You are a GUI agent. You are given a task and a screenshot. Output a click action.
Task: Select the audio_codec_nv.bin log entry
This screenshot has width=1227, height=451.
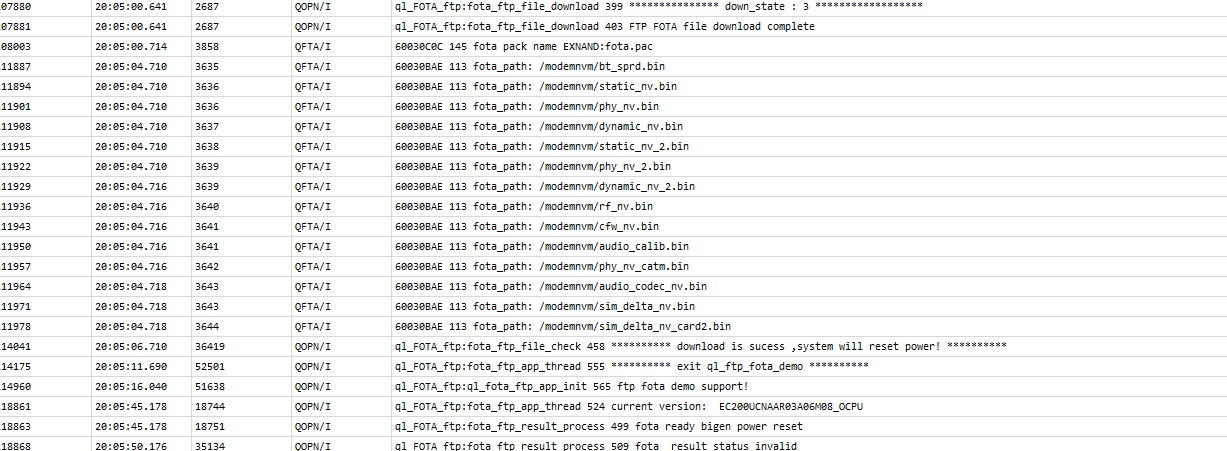tap(551, 286)
